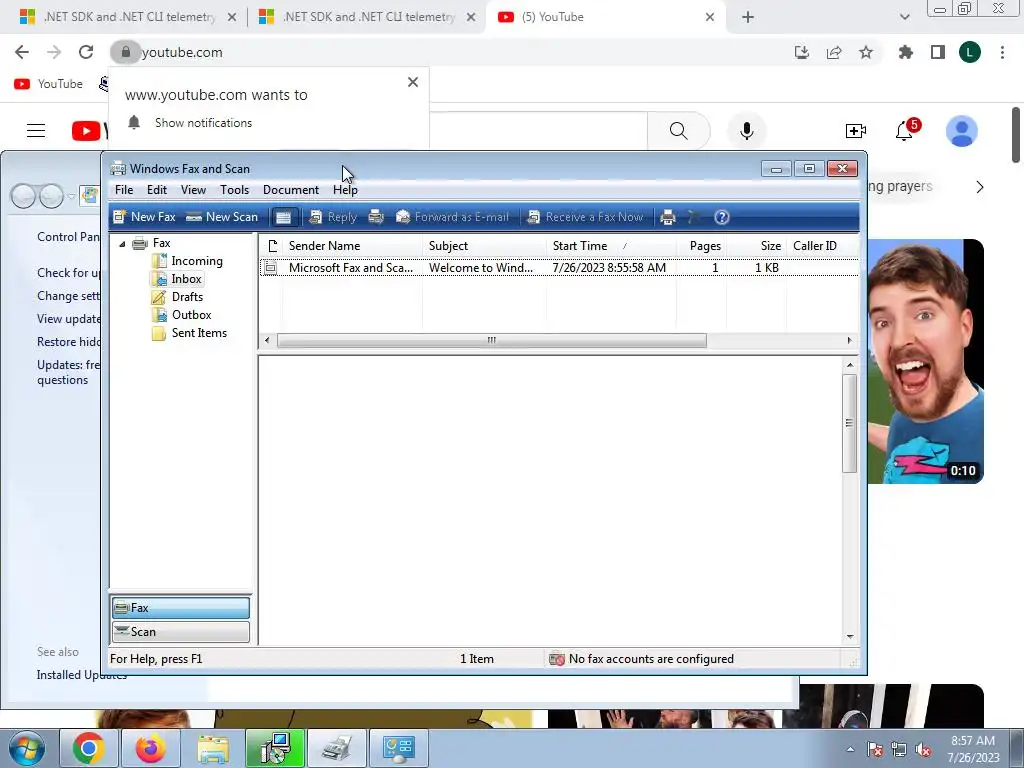The width and height of the screenshot is (1024, 768).
Task: Open a new Chrome tab with plus button
Action: click(x=748, y=18)
